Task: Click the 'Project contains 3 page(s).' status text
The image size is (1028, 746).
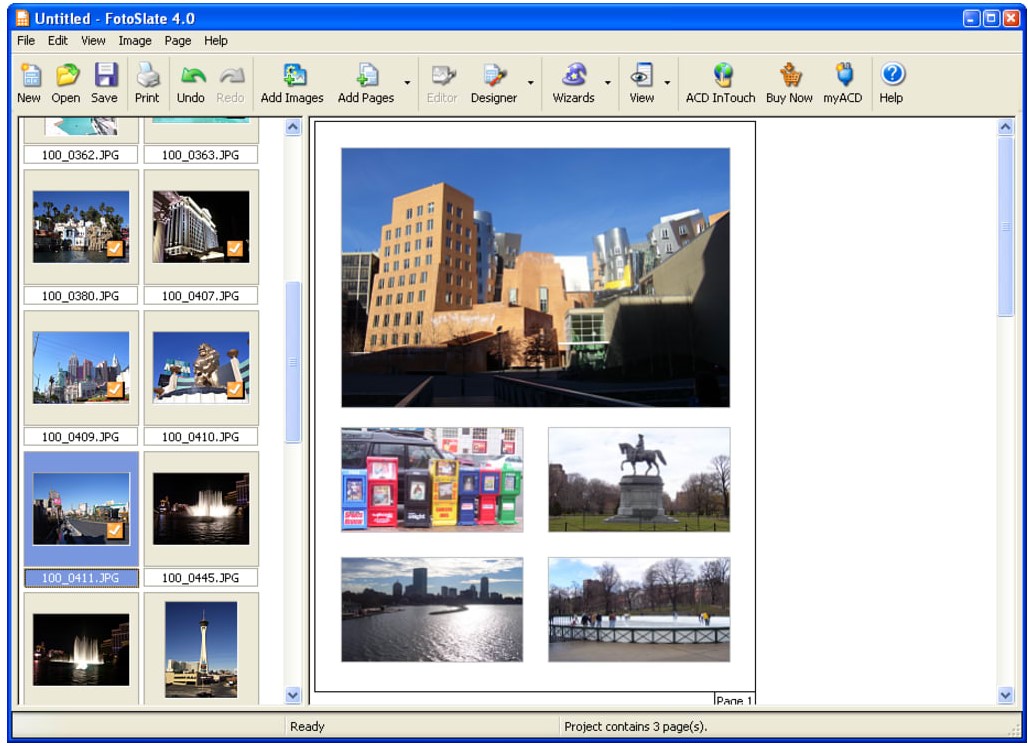Action: pos(635,726)
